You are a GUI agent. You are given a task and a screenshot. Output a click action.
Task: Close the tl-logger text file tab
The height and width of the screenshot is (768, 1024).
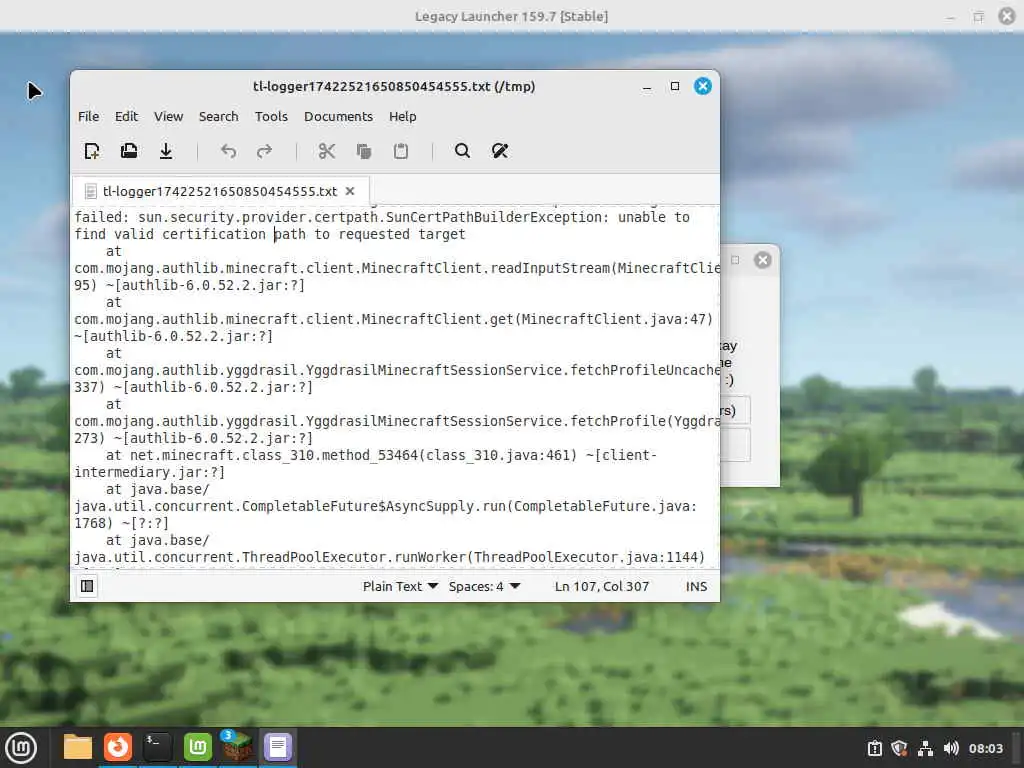pyautogui.click(x=350, y=191)
